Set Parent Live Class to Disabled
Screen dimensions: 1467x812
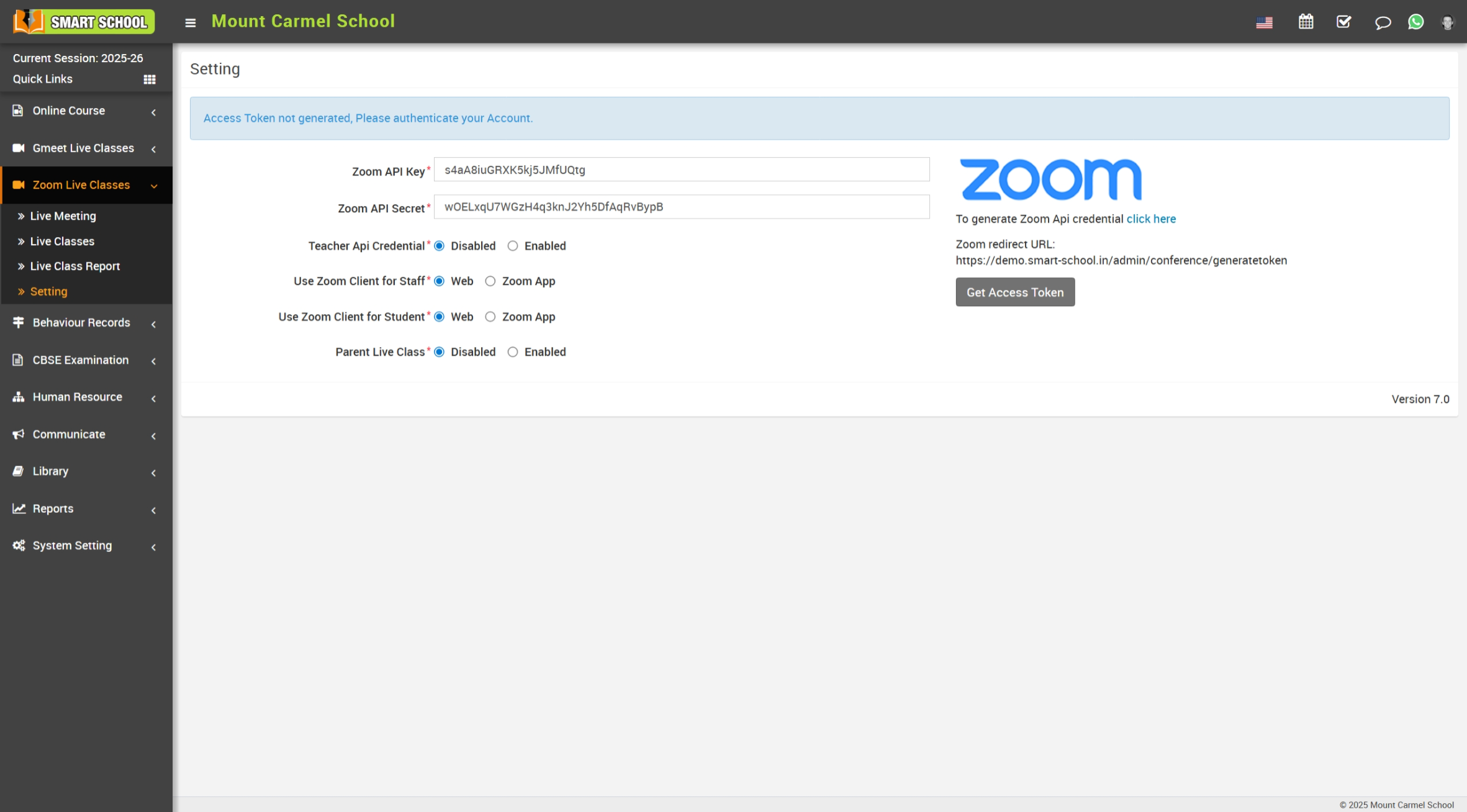click(440, 352)
